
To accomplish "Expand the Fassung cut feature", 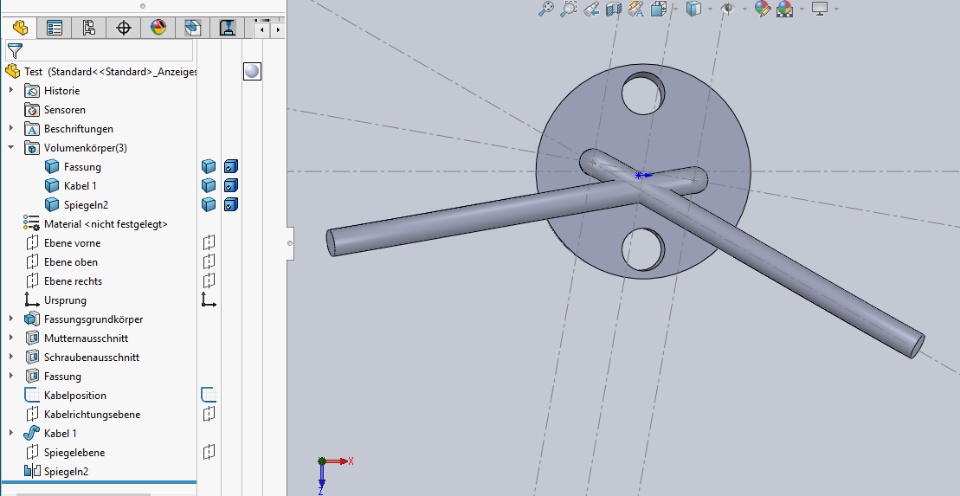I will (10, 375).
